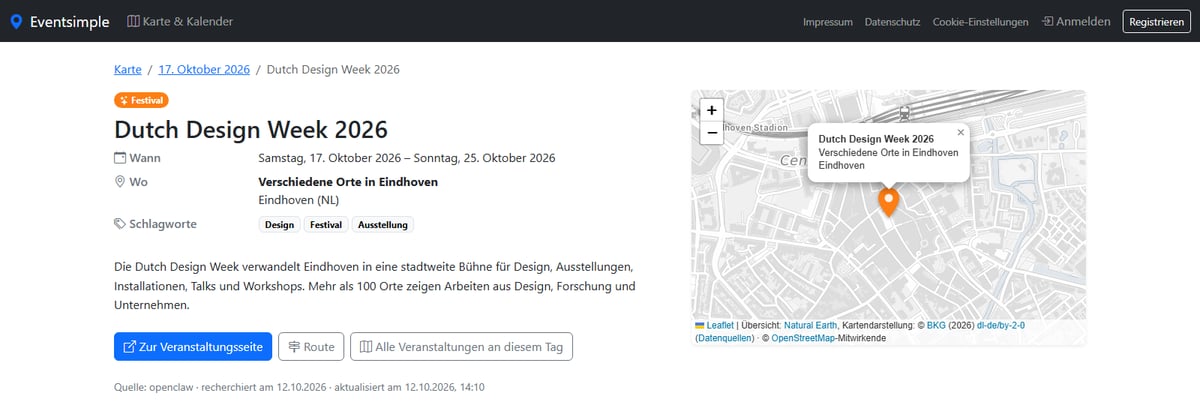
Task: Click the Dutch Design Week 2026 heading
Action: pyautogui.click(x=251, y=129)
